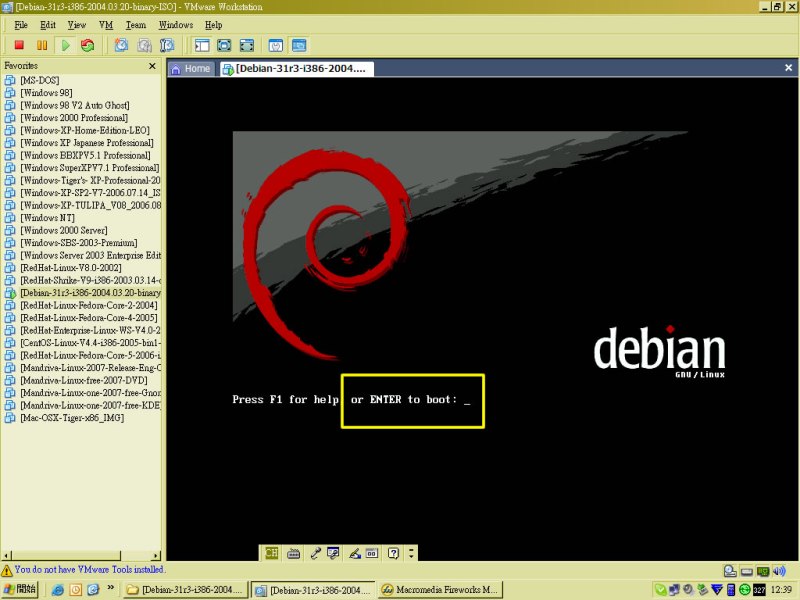
Task: Select [RedHat-Linux-V8.0-2002] entry
Action: [71, 268]
